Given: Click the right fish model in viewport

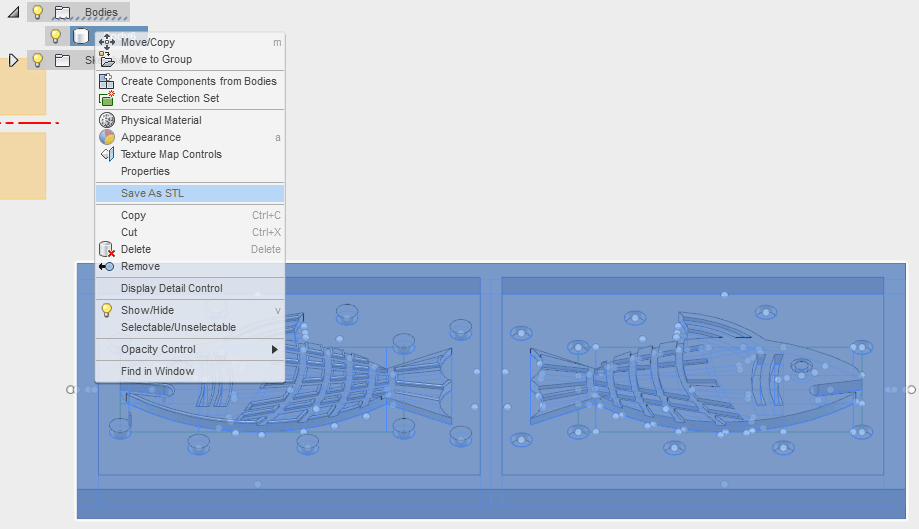Looking at the screenshot, I should coord(696,373).
